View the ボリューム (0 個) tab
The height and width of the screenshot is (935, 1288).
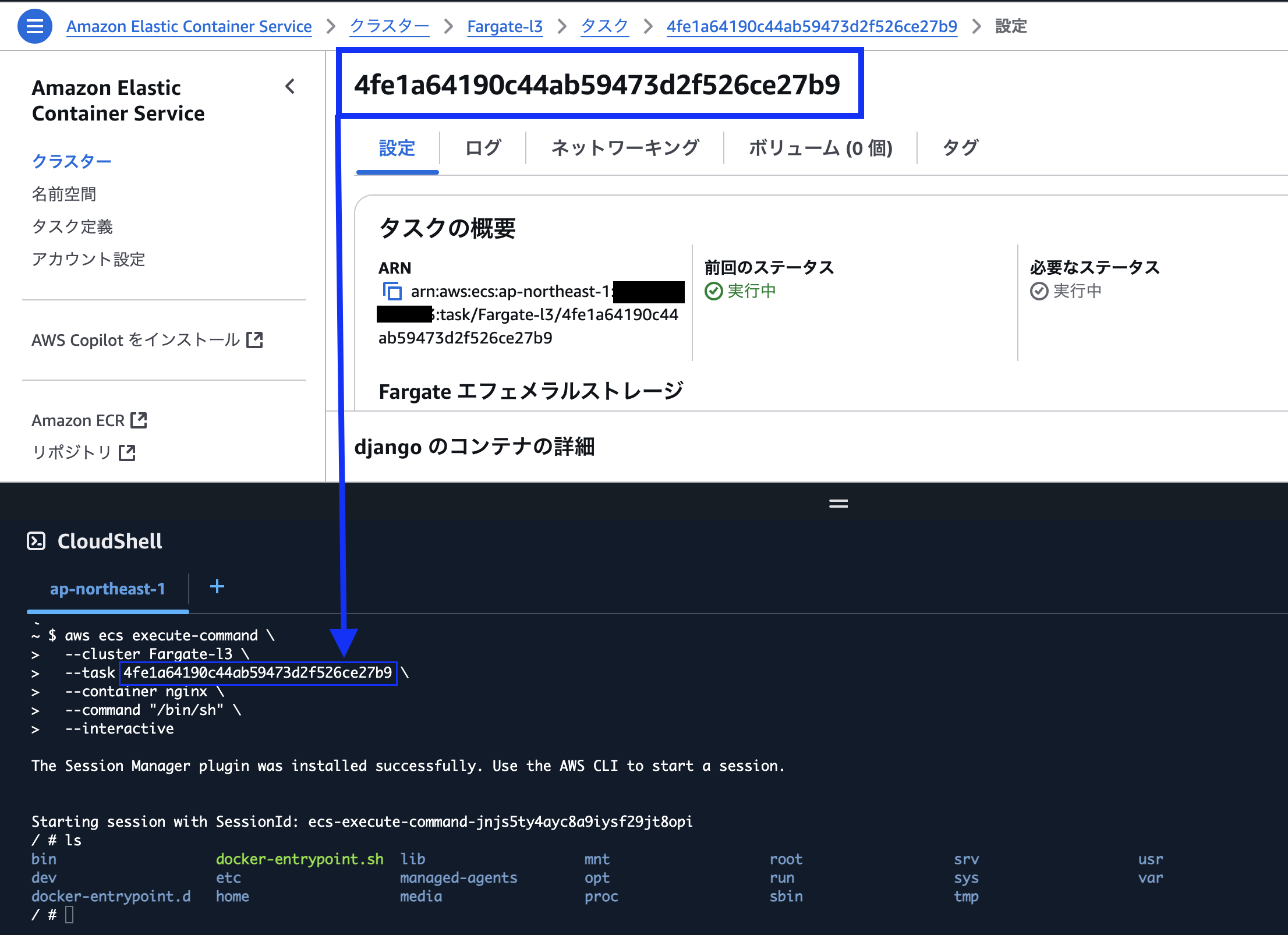pyautogui.click(x=820, y=148)
